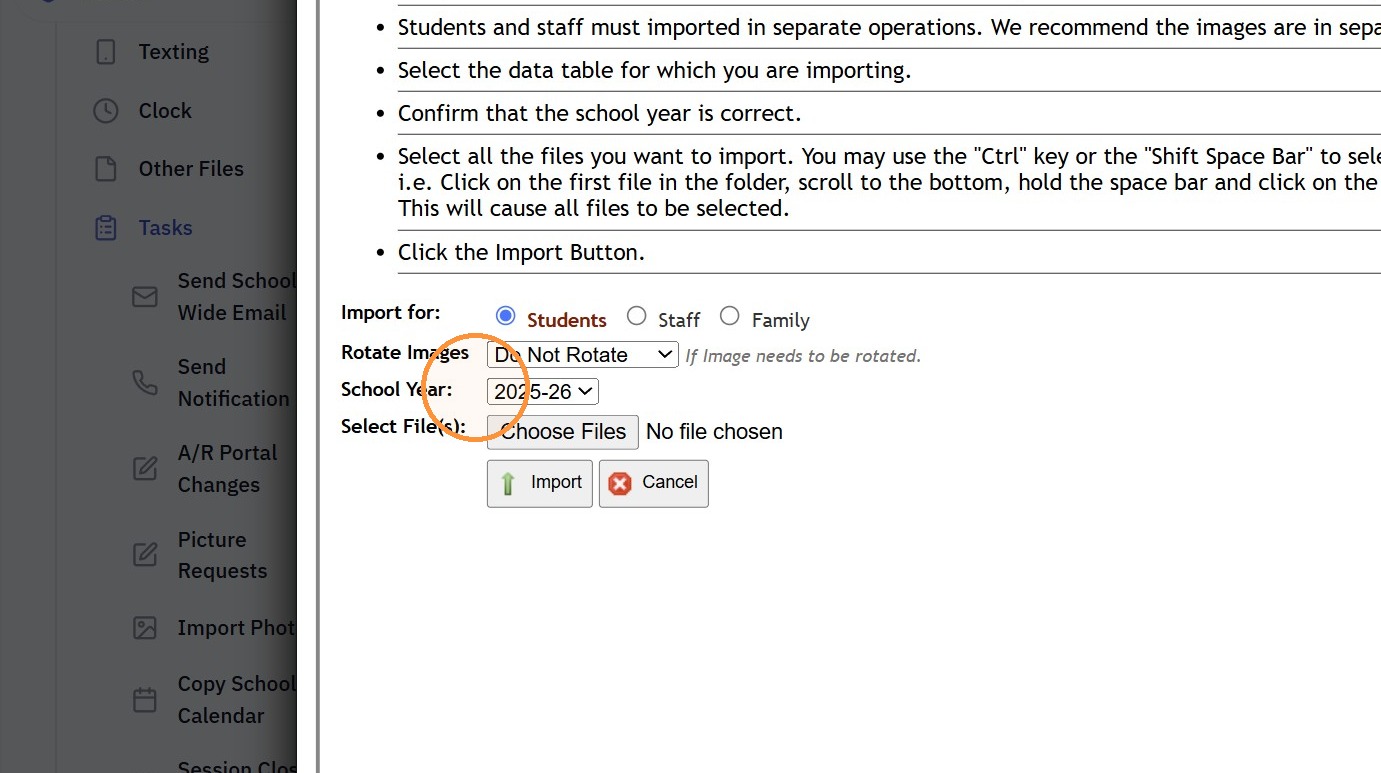Open the Rotate Images dropdown
The image size is (1381, 773).
coord(583,354)
